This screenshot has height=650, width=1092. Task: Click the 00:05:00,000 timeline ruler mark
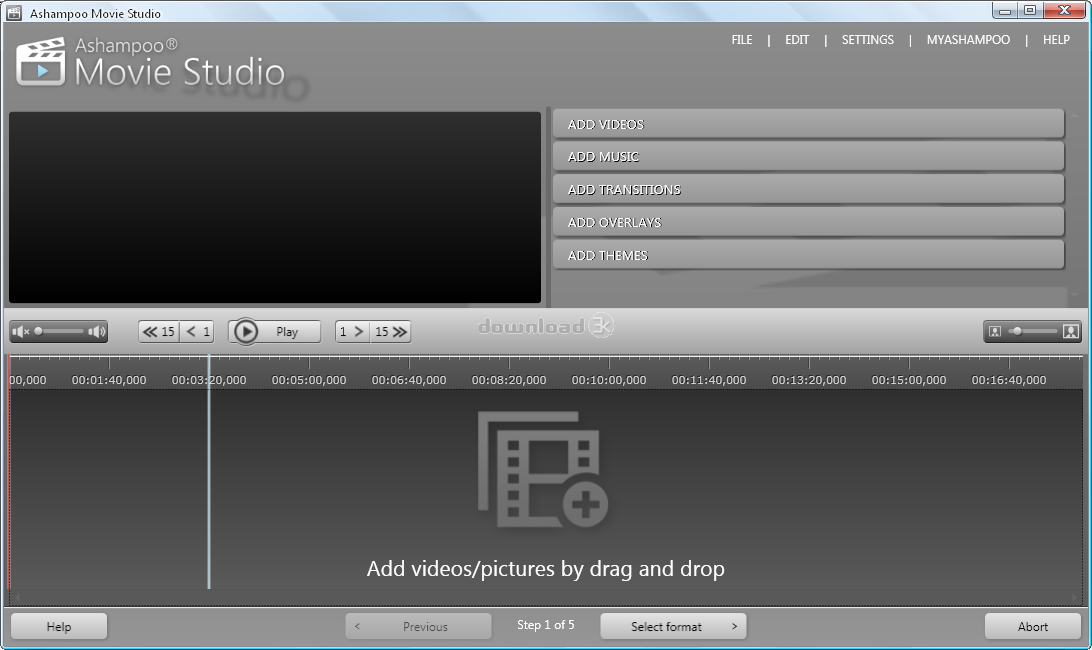point(309,380)
